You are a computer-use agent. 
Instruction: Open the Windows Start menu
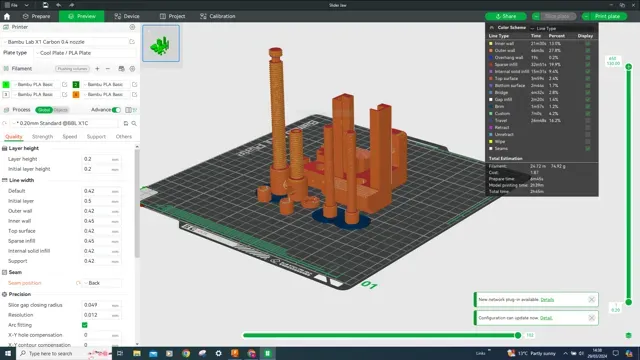tap(8, 353)
